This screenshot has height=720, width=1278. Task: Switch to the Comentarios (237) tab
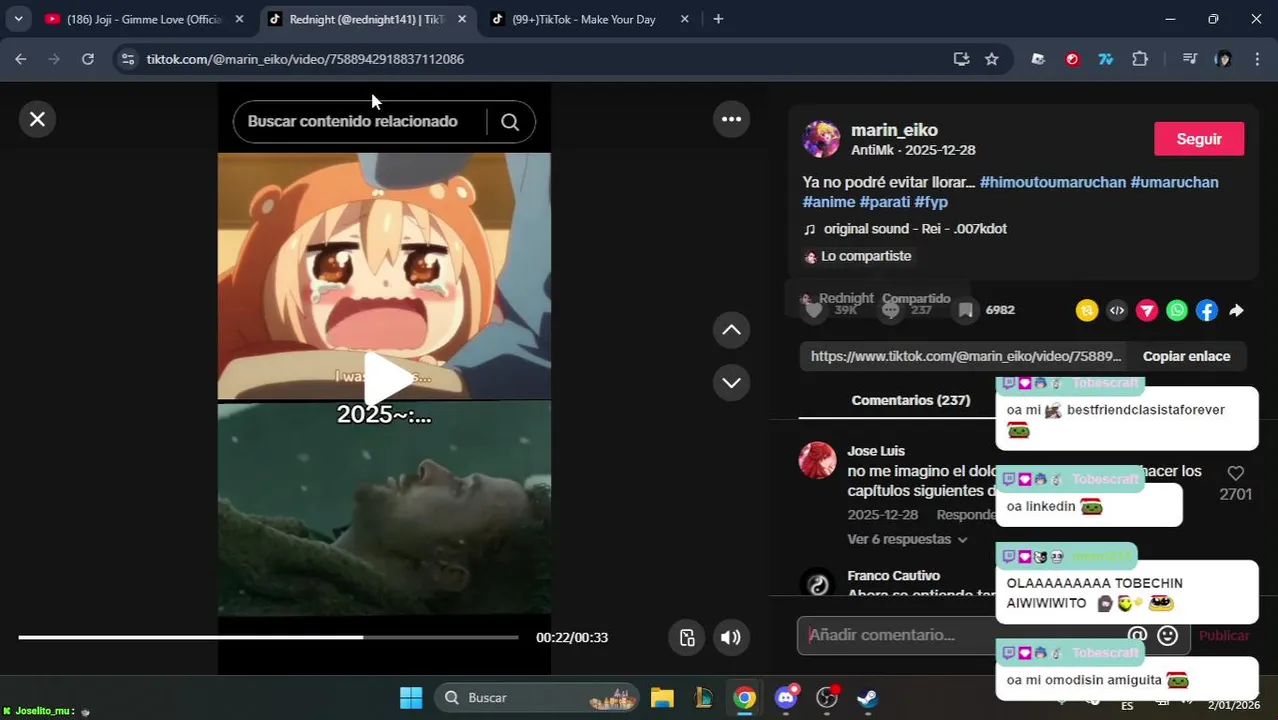[x=911, y=400]
